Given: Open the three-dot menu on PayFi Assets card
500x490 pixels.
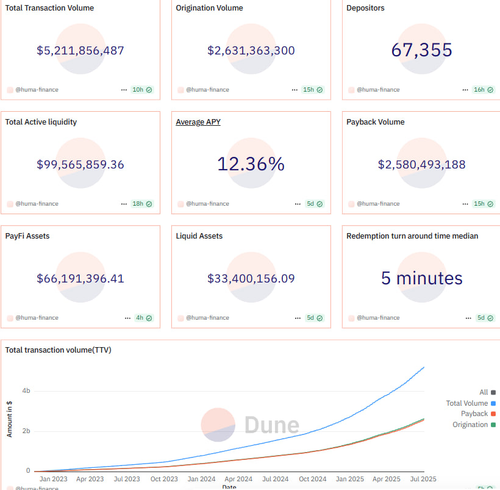Looking at the screenshot, I should [127, 318].
